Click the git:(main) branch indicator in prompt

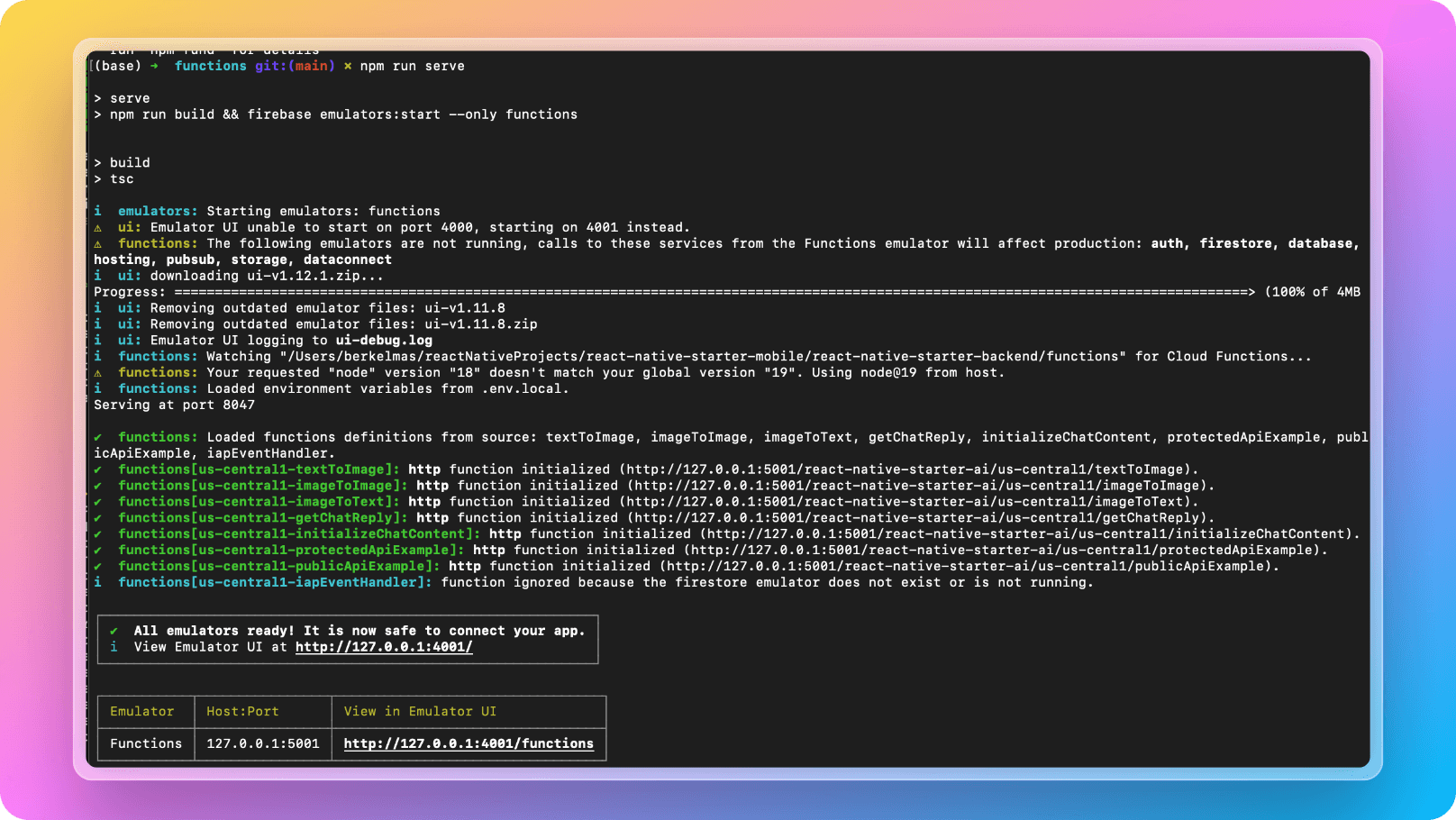coord(295,66)
